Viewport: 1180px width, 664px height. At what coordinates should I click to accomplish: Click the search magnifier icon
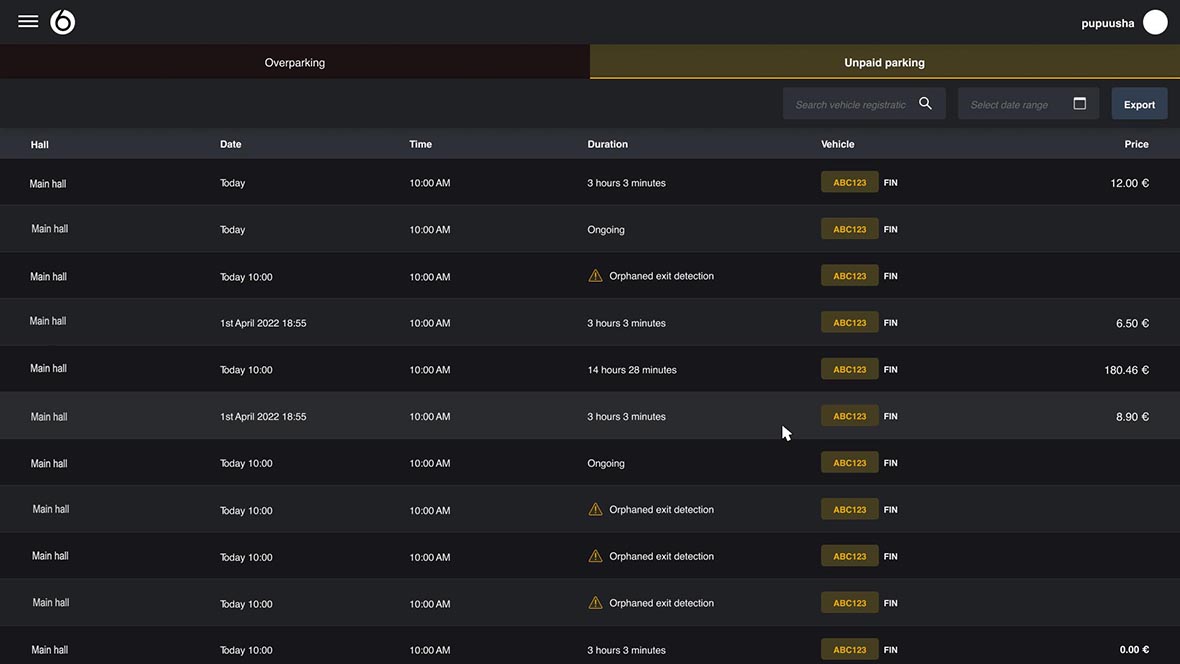coord(924,102)
